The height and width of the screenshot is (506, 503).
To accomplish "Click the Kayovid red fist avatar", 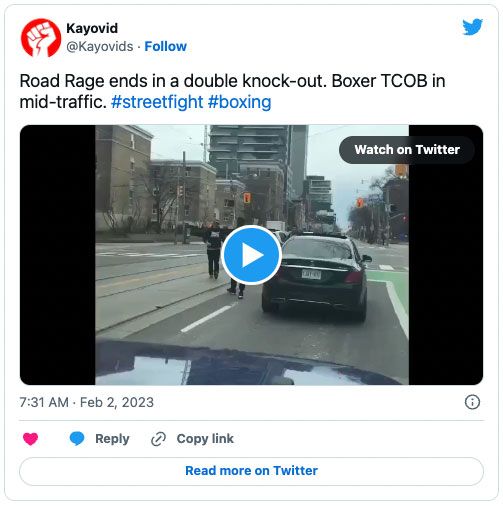I will [x=41, y=38].
